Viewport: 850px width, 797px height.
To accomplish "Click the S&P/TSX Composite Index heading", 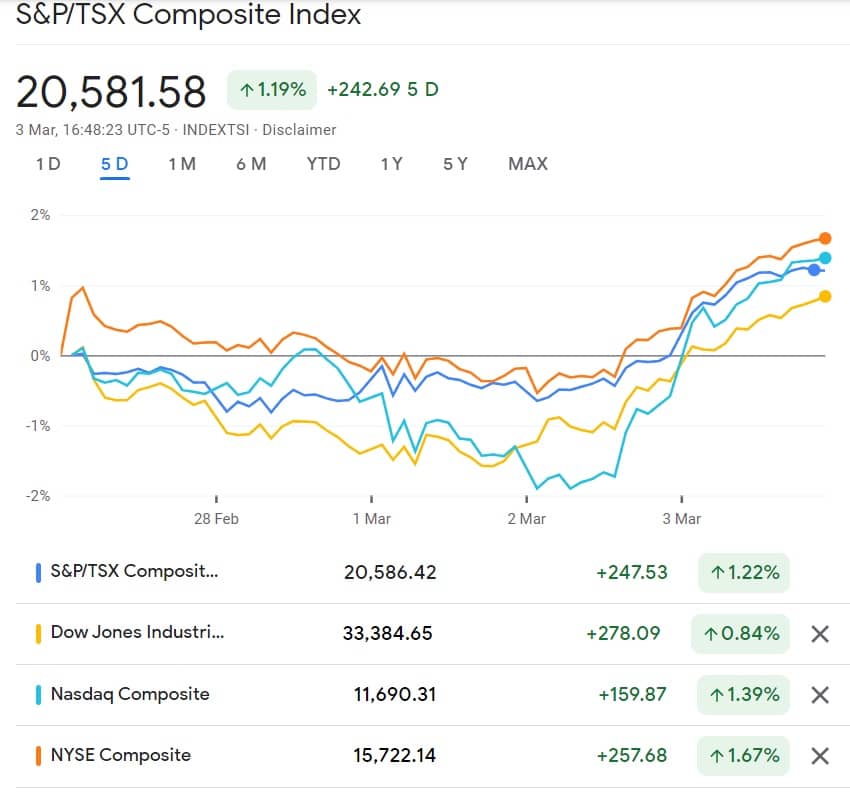I will [188, 14].
